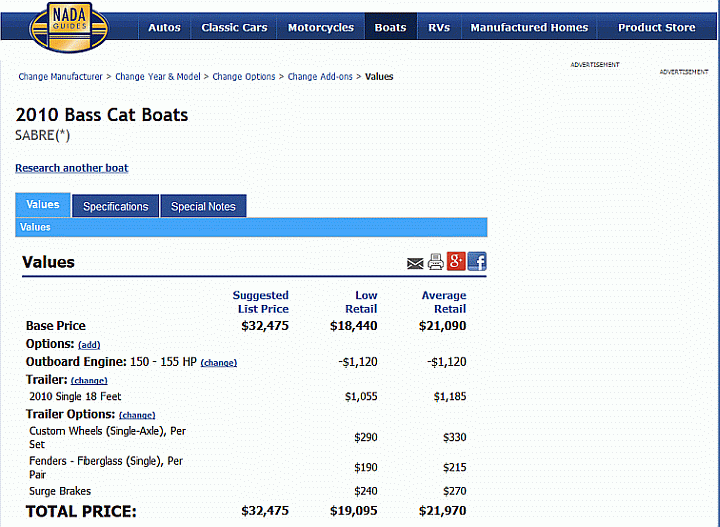The height and width of the screenshot is (527, 720).
Task: Switch to the Specifications tab
Action: [x=116, y=206]
